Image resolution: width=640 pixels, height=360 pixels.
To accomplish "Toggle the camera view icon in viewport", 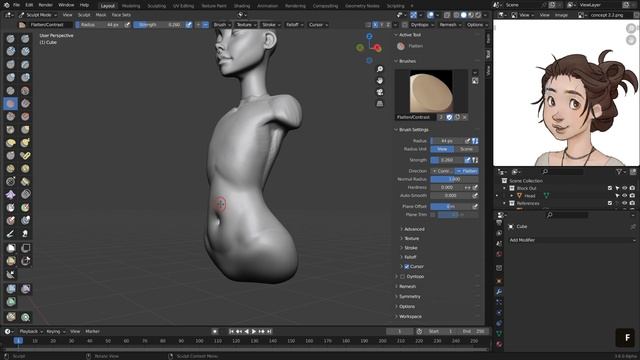I will click(380, 92).
